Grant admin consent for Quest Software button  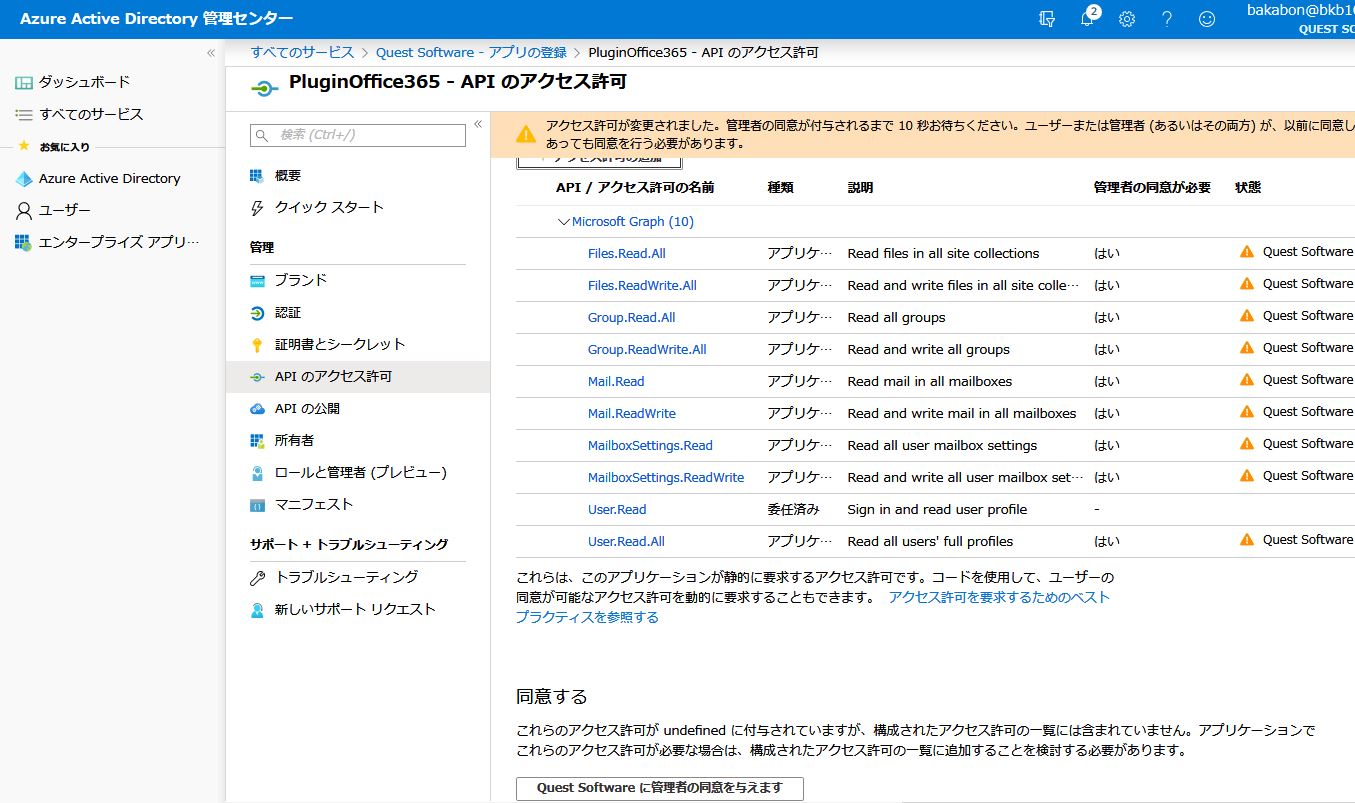[x=660, y=788]
